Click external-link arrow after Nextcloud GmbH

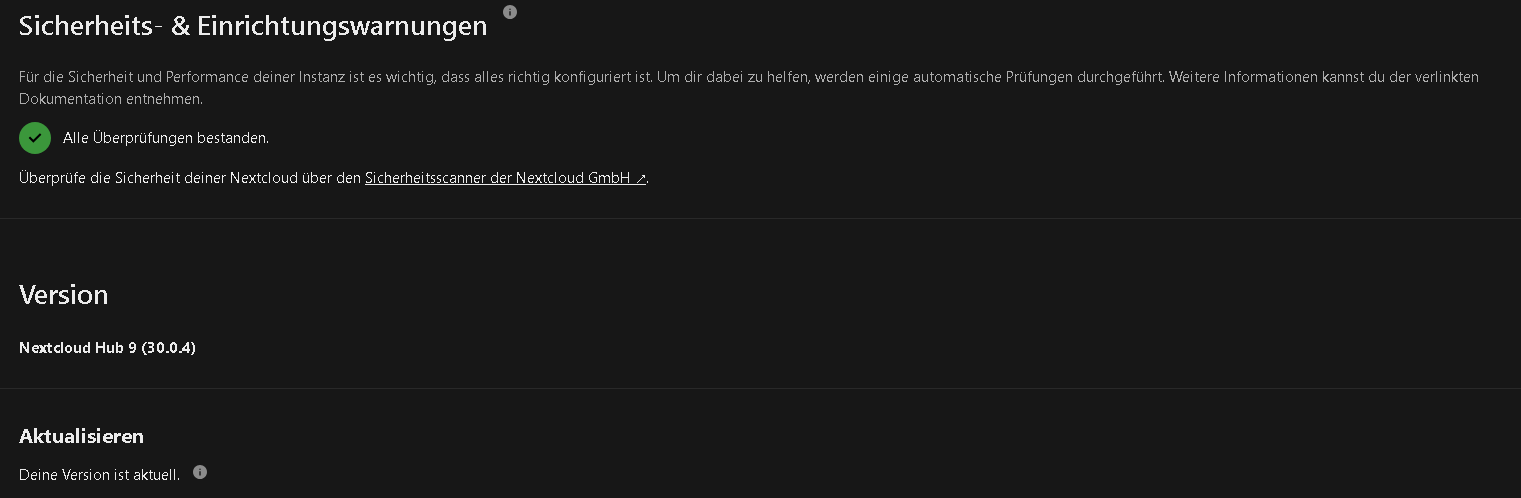[641, 179]
